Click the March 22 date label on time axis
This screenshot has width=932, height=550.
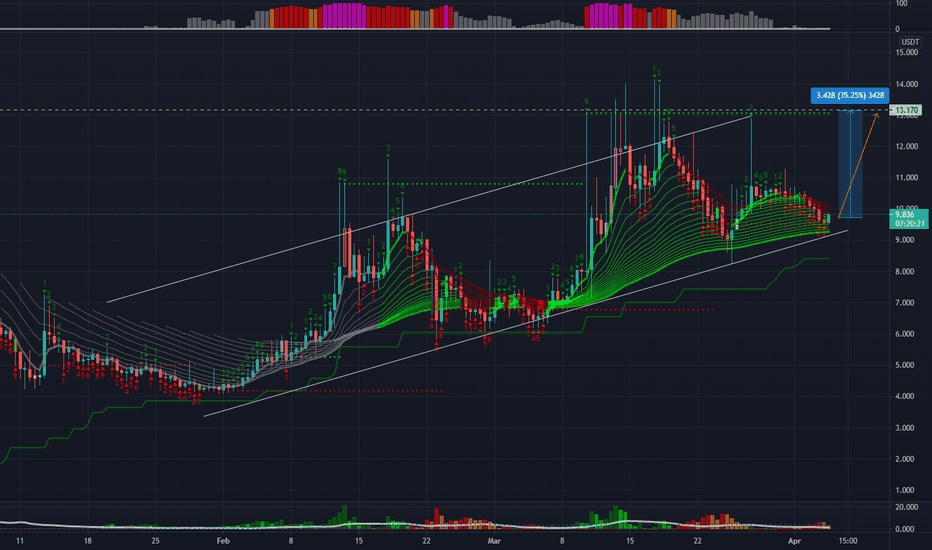(698, 541)
